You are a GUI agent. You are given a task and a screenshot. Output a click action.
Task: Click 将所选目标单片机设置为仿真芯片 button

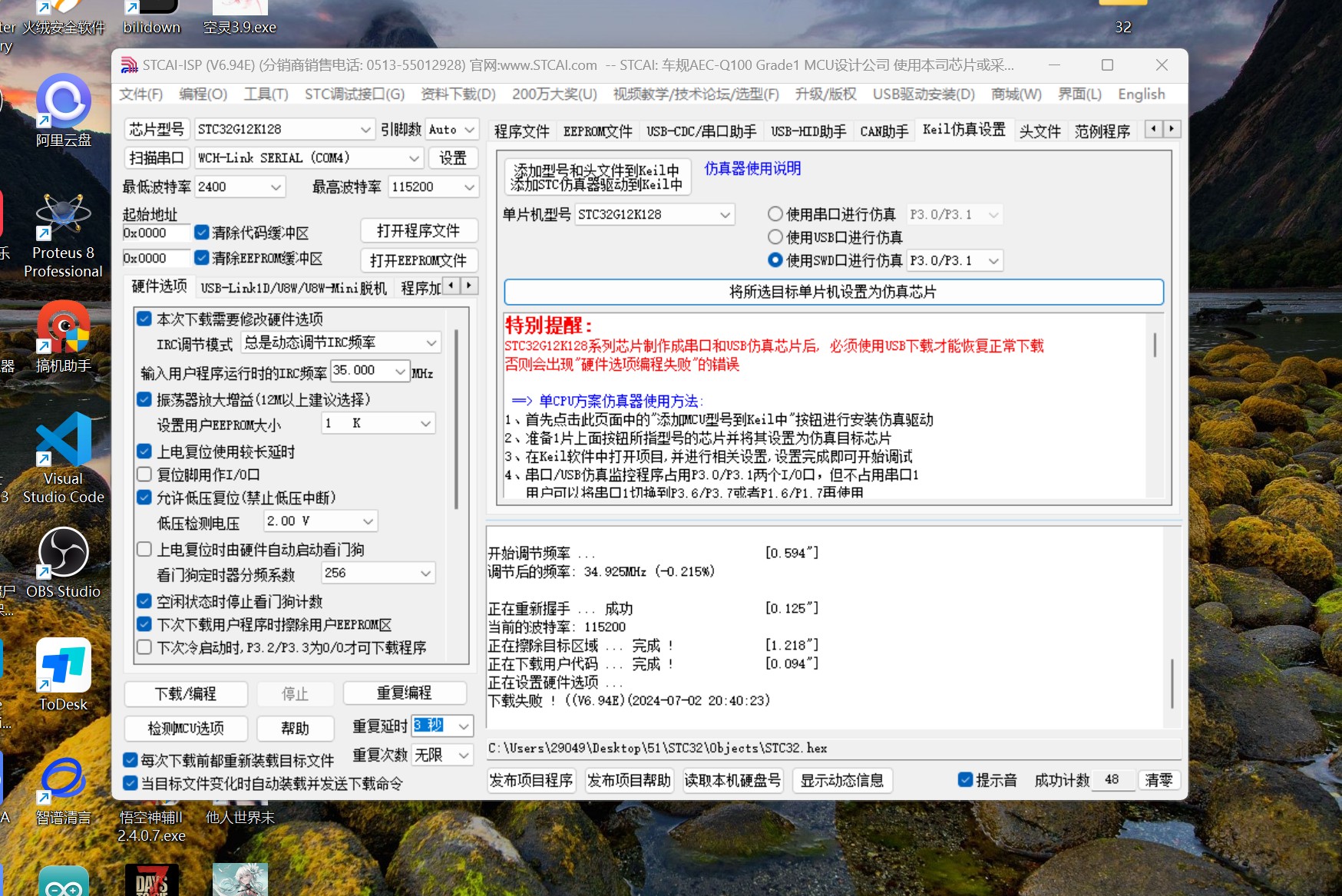coord(833,292)
